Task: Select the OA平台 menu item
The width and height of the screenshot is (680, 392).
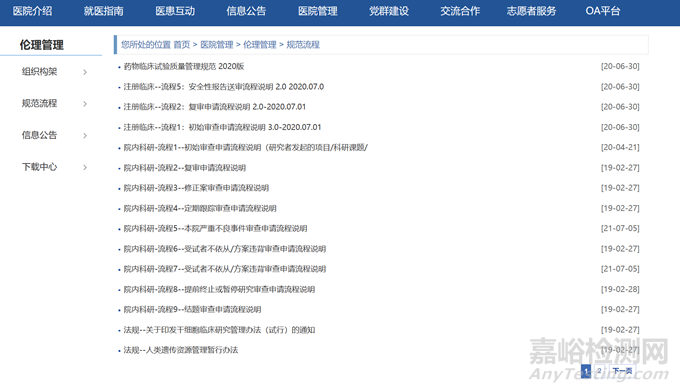Action: [603, 11]
